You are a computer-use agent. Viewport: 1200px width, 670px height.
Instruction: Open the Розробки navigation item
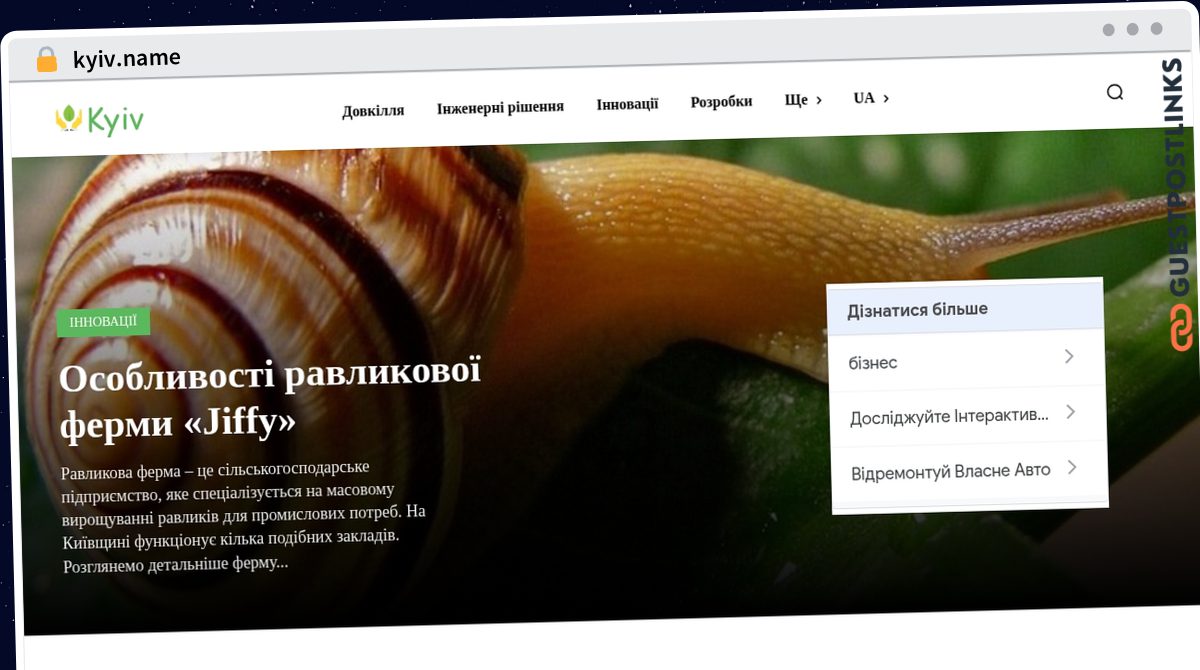tap(721, 101)
